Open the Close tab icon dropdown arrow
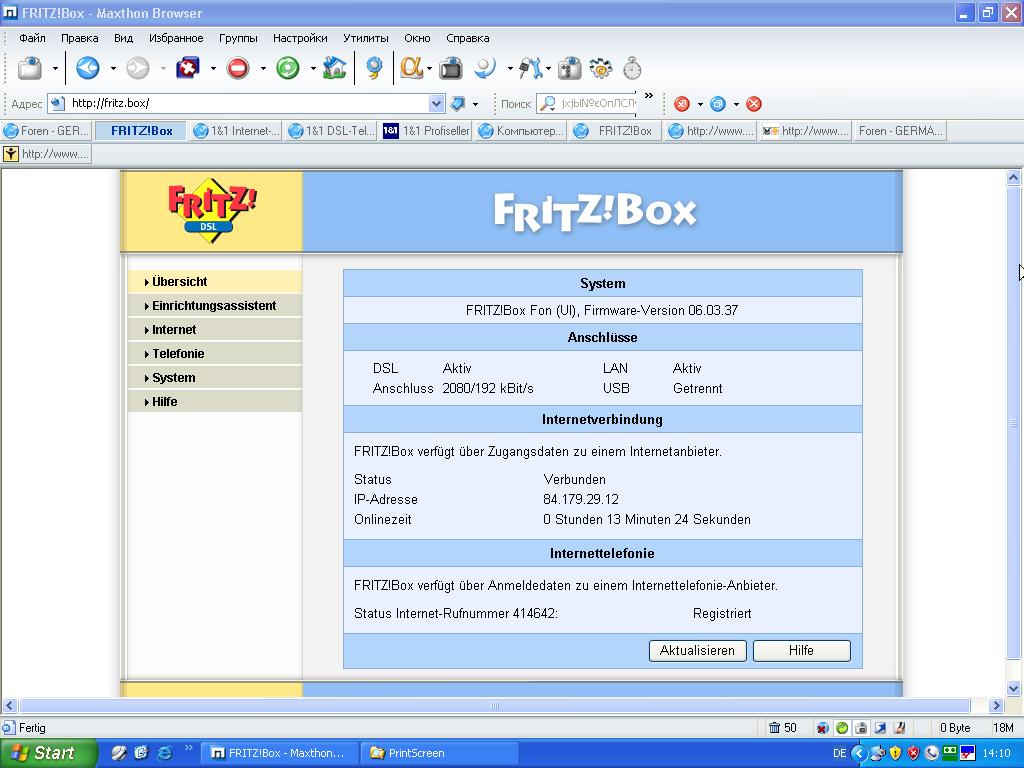The width and height of the screenshot is (1024, 768). pos(213,69)
